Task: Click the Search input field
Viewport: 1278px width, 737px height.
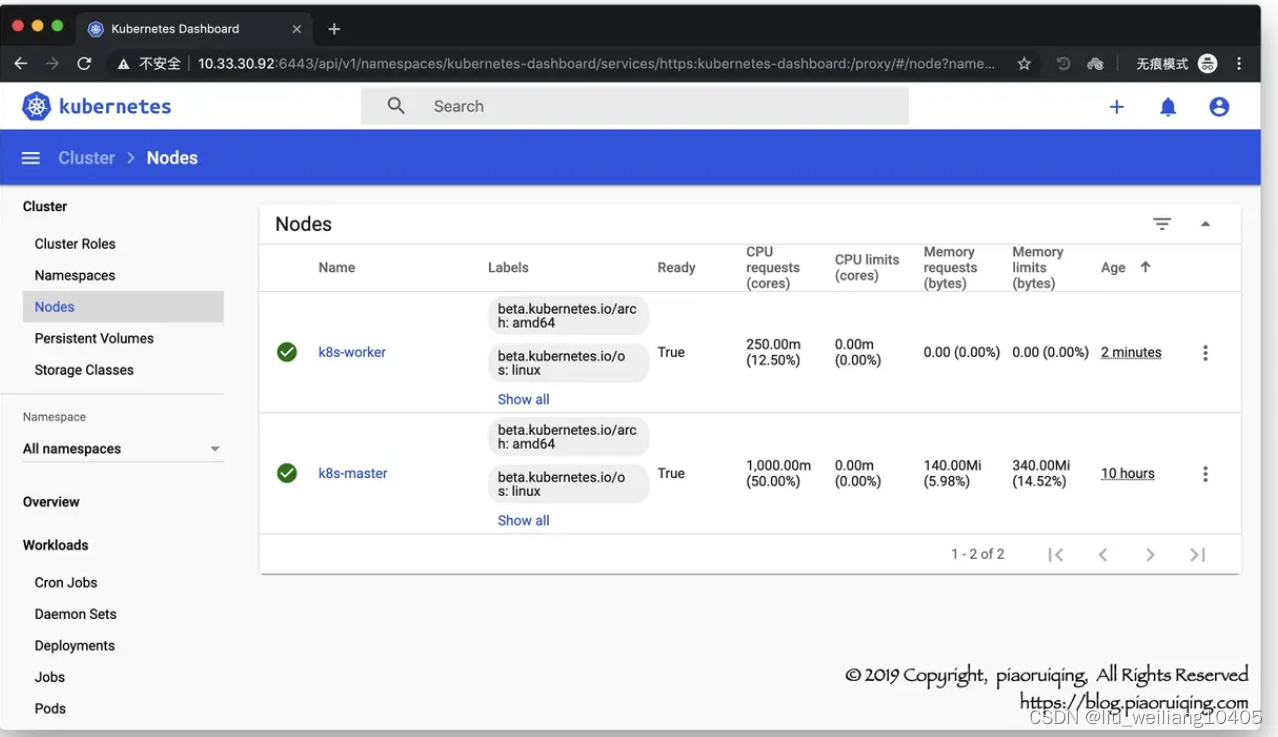Action: pos(635,106)
